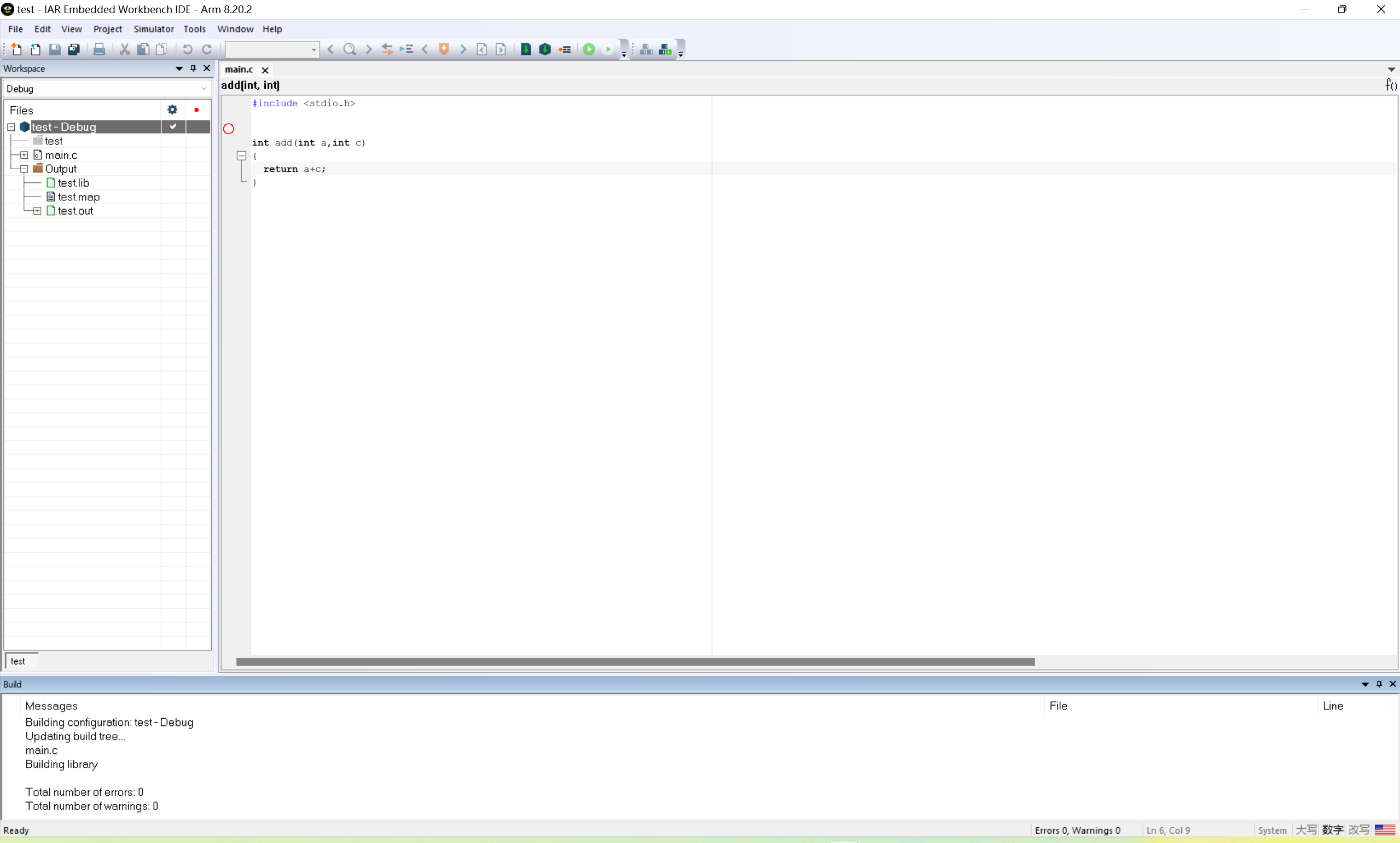1400x843 pixels.
Task: Redo the last undone edit
Action: point(207,49)
